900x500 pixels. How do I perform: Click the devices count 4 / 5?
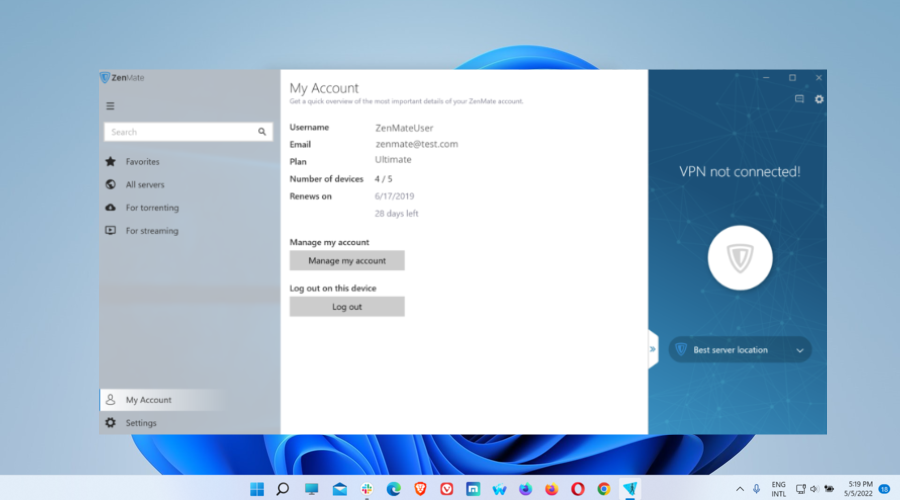pyautogui.click(x=383, y=179)
